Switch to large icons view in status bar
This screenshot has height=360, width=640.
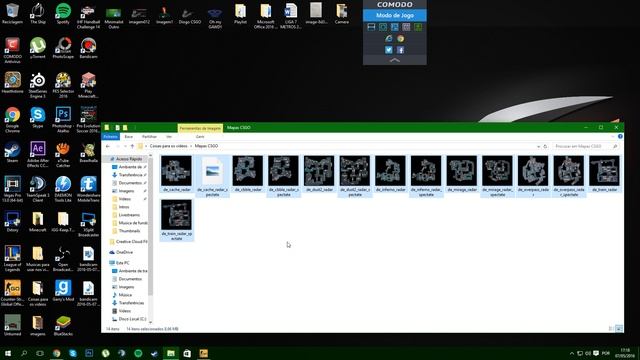pyautogui.click(x=619, y=329)
